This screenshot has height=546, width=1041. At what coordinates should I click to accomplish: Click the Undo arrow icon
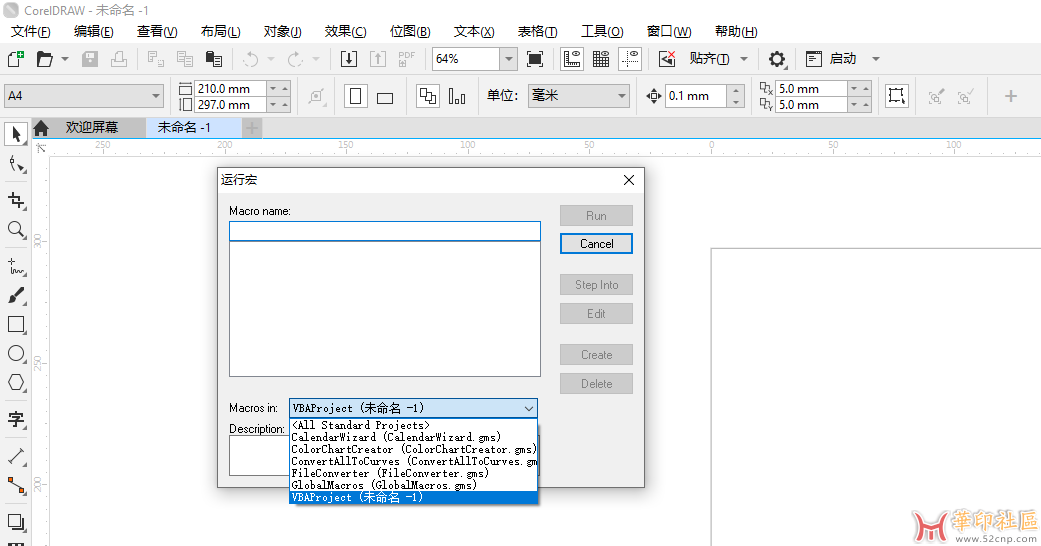coord(251,59)
